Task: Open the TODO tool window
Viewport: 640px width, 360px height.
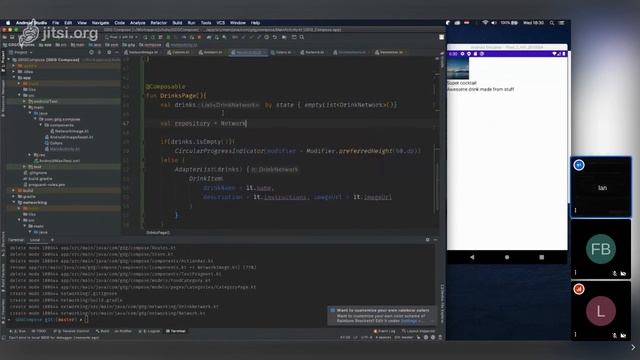Action: (39, 331)
